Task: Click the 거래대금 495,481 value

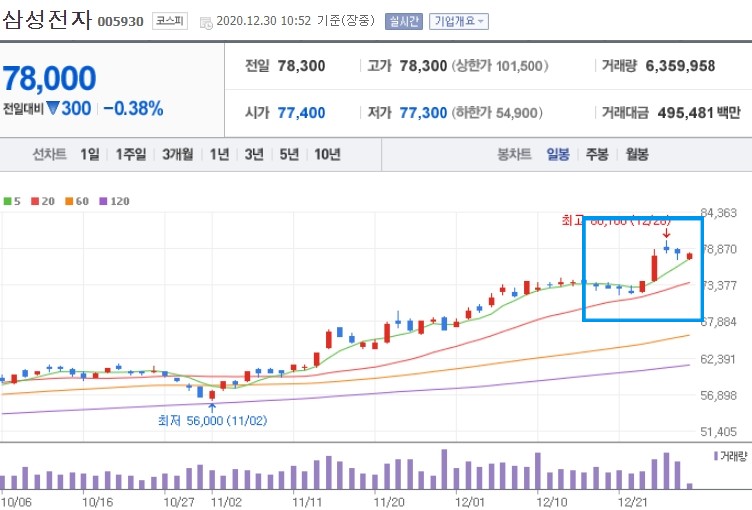Action: [685, 113]
